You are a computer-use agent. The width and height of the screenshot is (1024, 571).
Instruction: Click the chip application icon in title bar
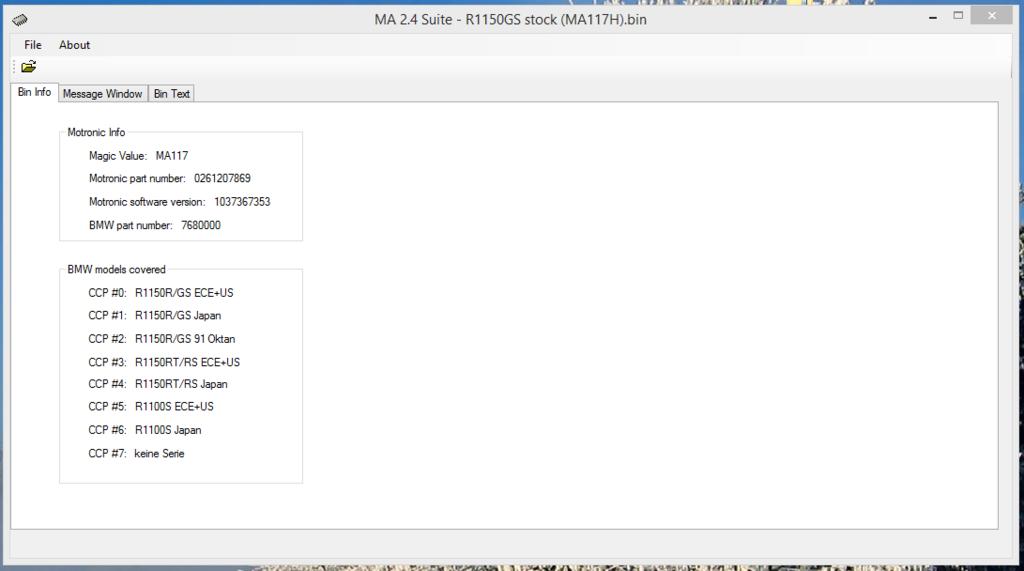pos(20,19)
